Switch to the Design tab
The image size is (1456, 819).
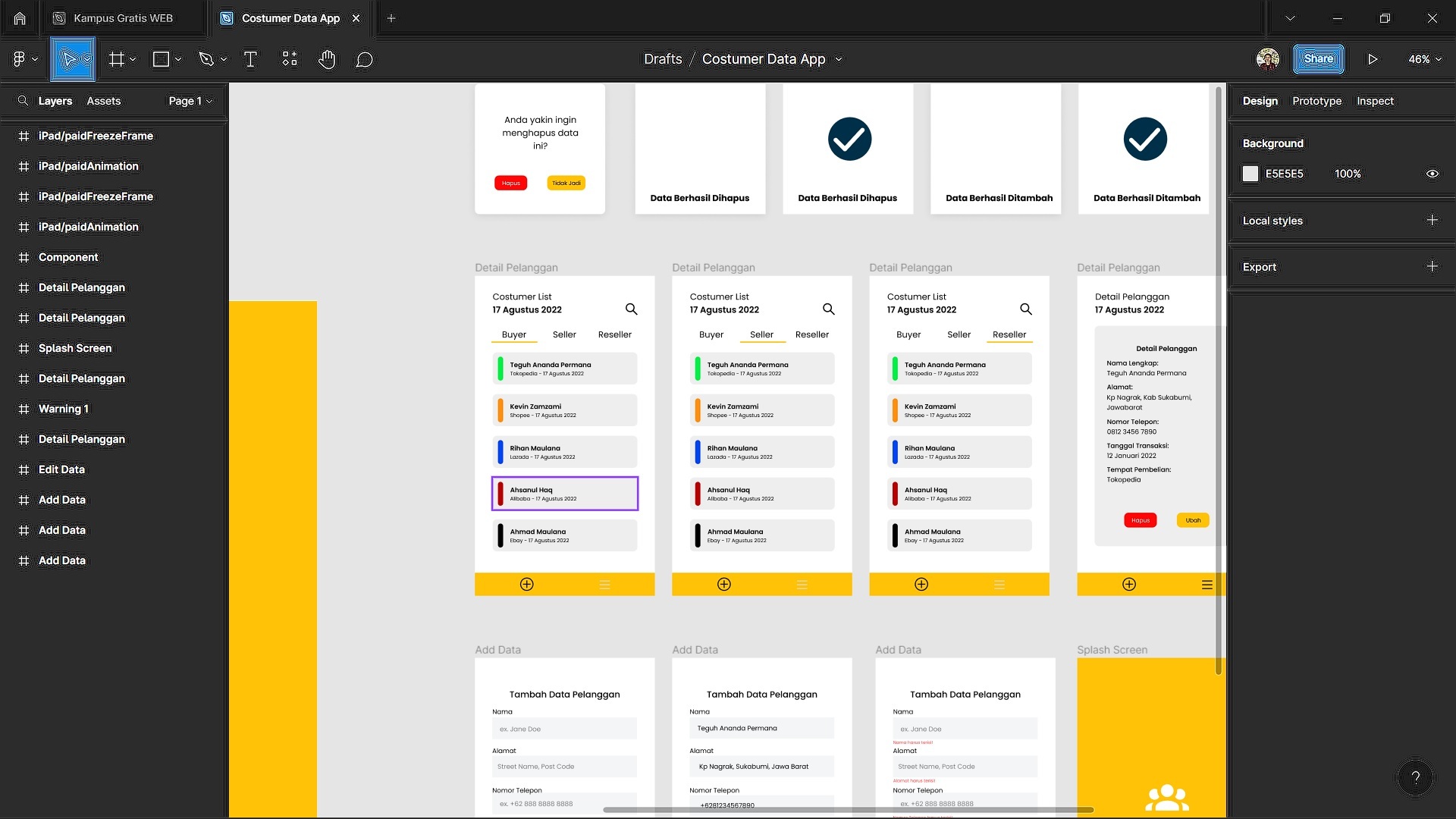pos(1260,101)
